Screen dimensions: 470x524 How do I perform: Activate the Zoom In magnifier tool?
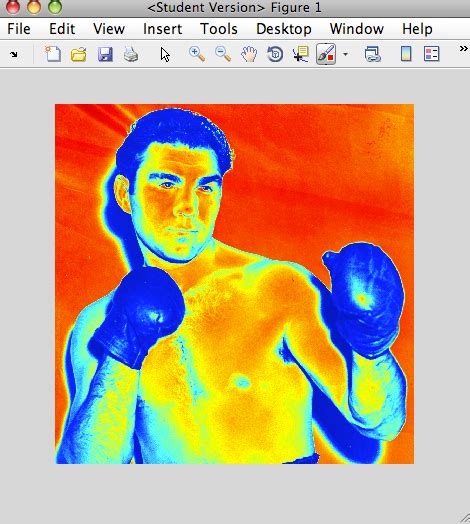pos(197,54)
